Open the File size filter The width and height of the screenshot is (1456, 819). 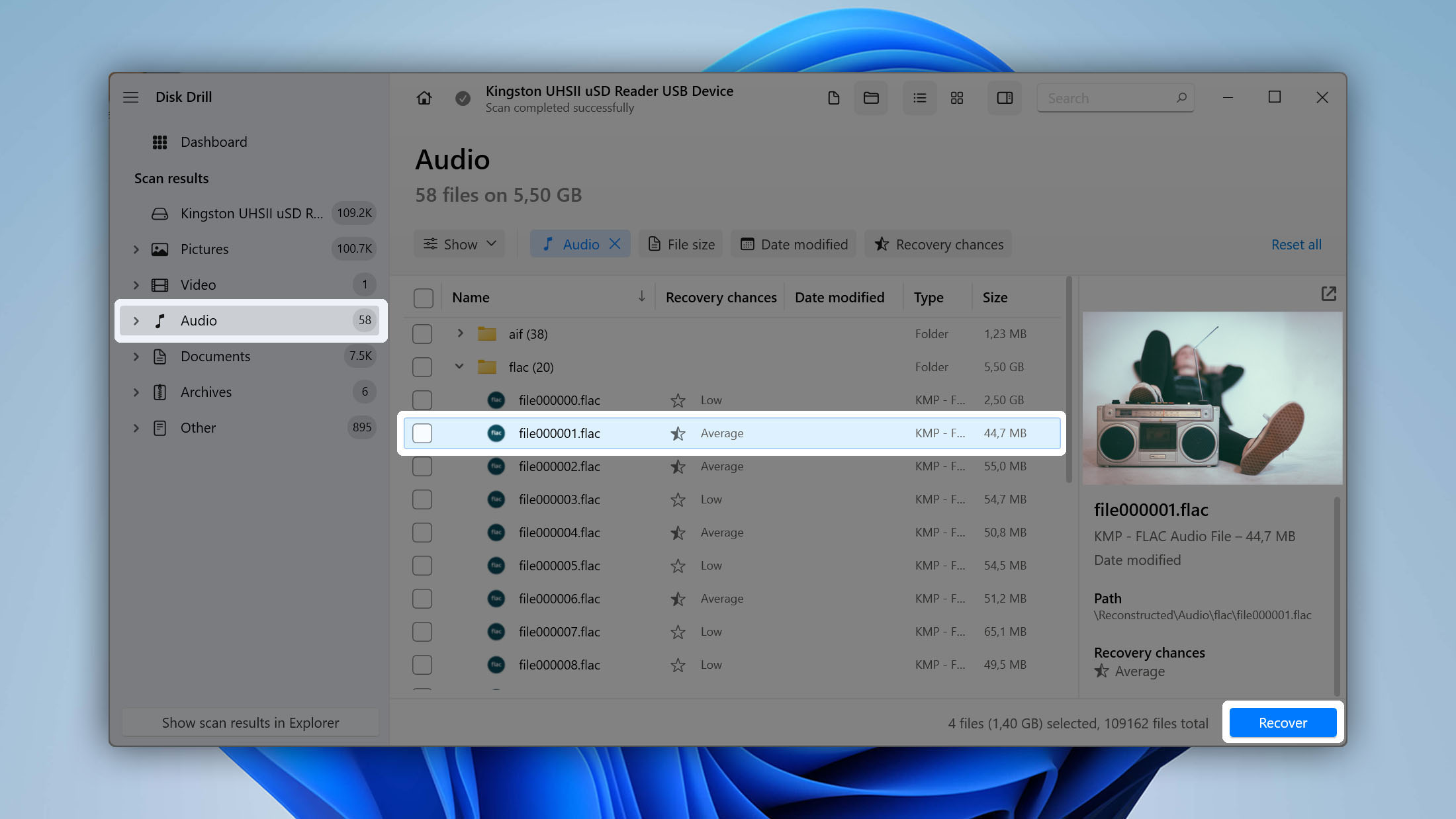pyautogui.click(x=681, y=244)
